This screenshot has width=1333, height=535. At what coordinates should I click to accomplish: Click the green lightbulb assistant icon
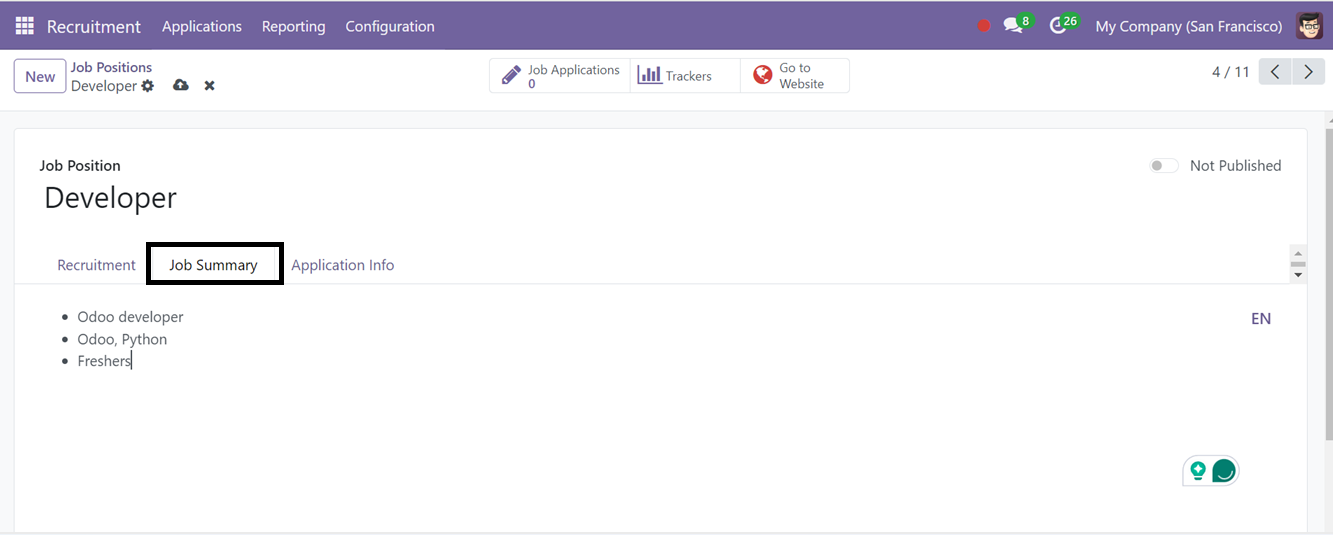click(1197, 470)
